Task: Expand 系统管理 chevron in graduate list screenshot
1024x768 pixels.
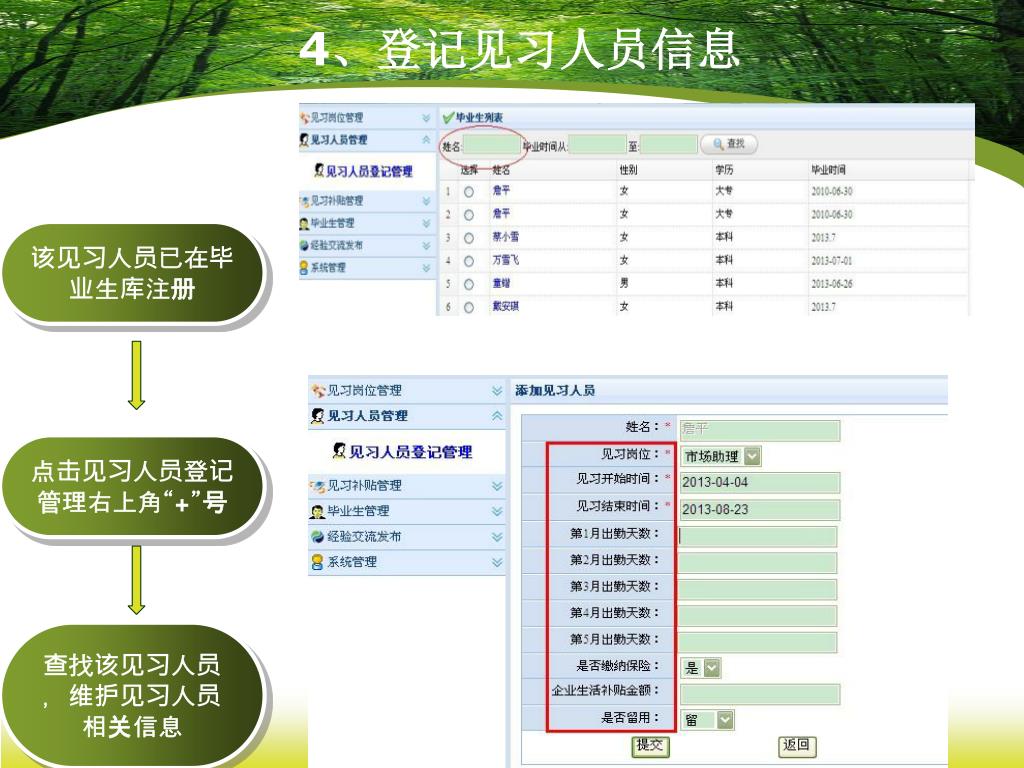Action: pos(426,268)
